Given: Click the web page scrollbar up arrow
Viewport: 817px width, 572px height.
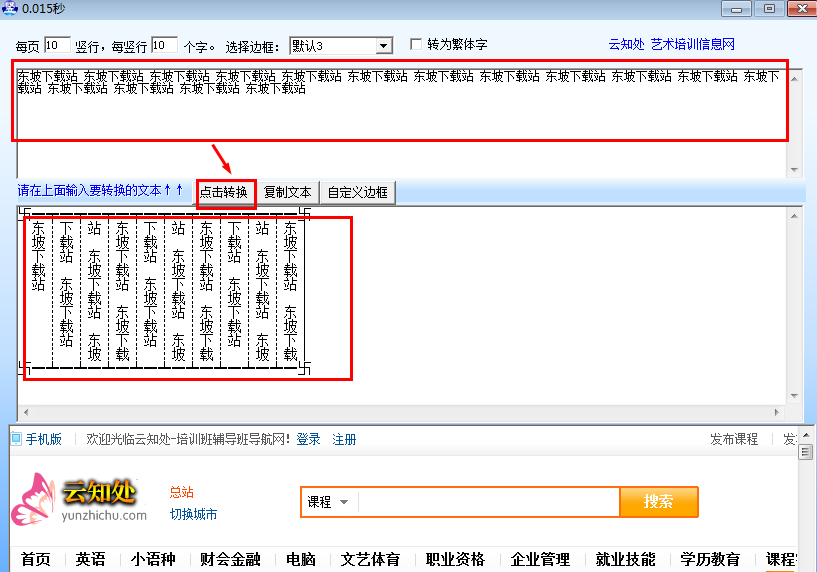Looking at the screenshot, I should pos(806,435).
